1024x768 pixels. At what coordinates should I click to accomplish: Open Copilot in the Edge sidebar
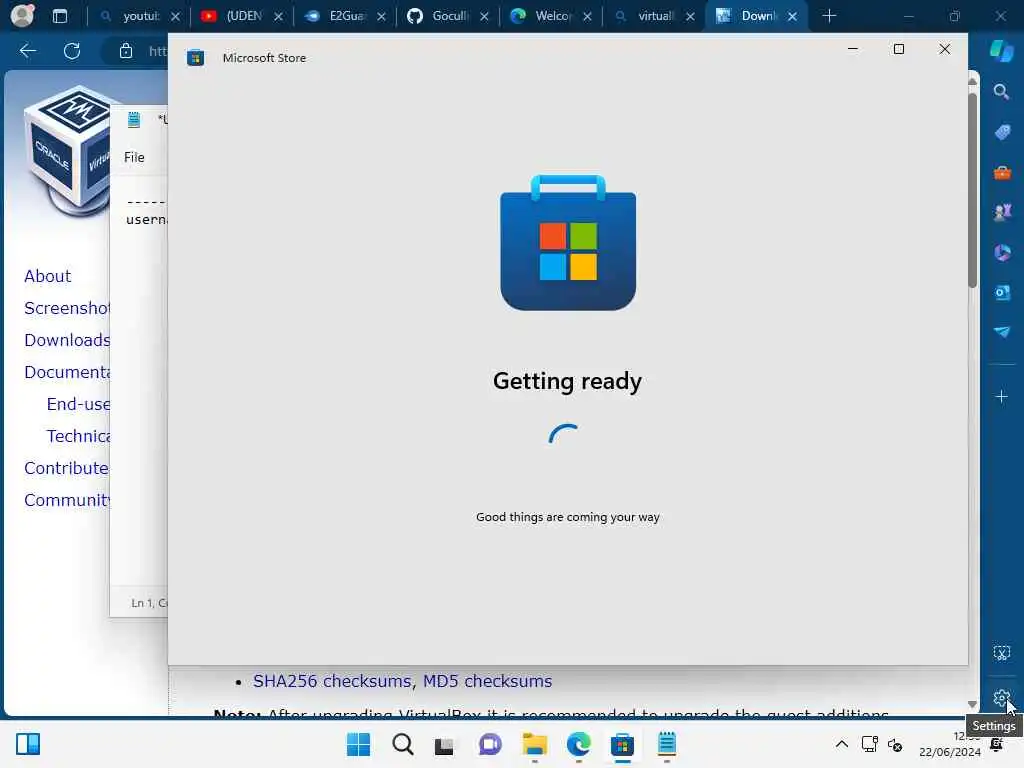click(x=1001, y=51)
